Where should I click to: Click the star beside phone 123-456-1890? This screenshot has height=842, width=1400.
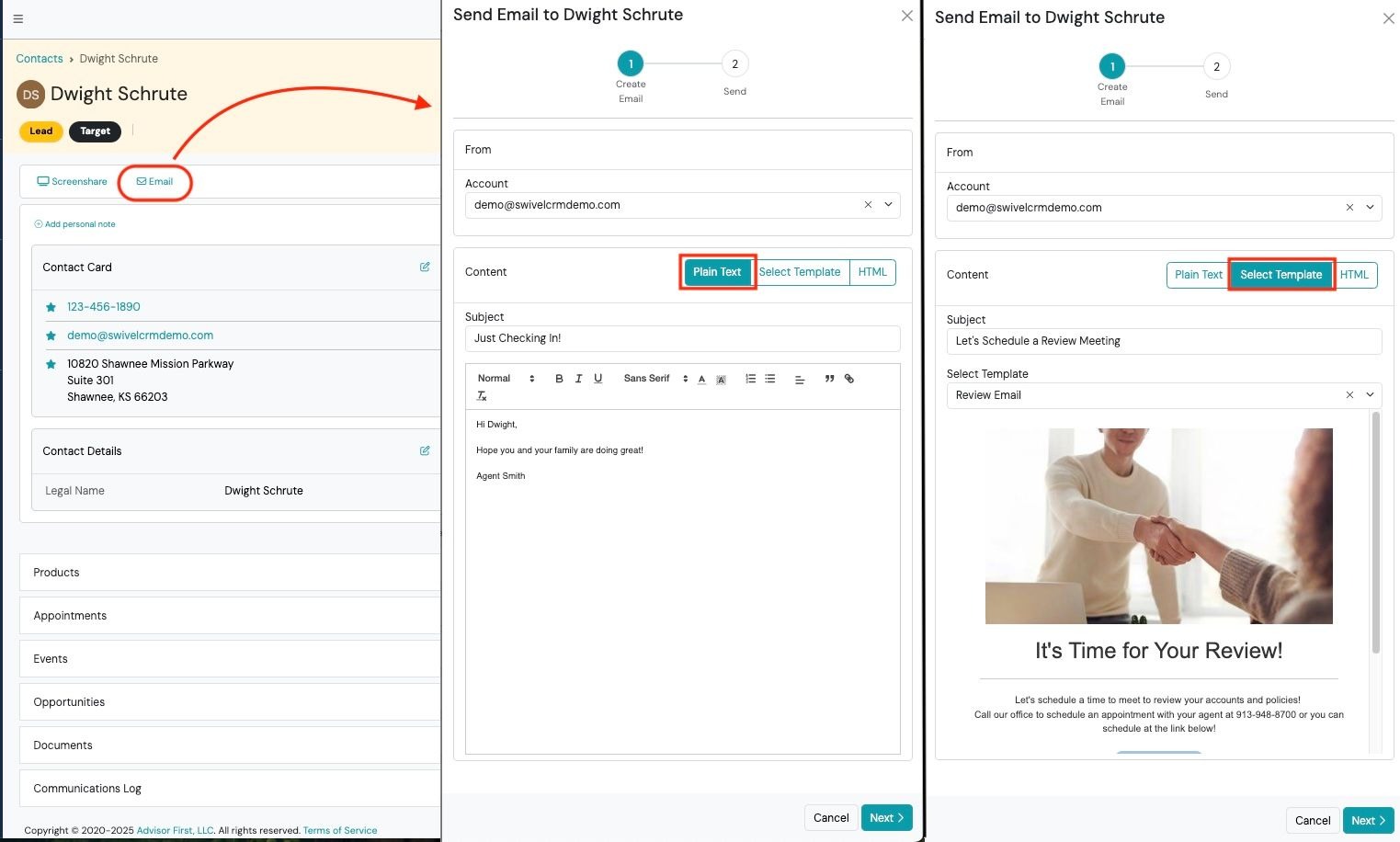click(x=51, y=307)
